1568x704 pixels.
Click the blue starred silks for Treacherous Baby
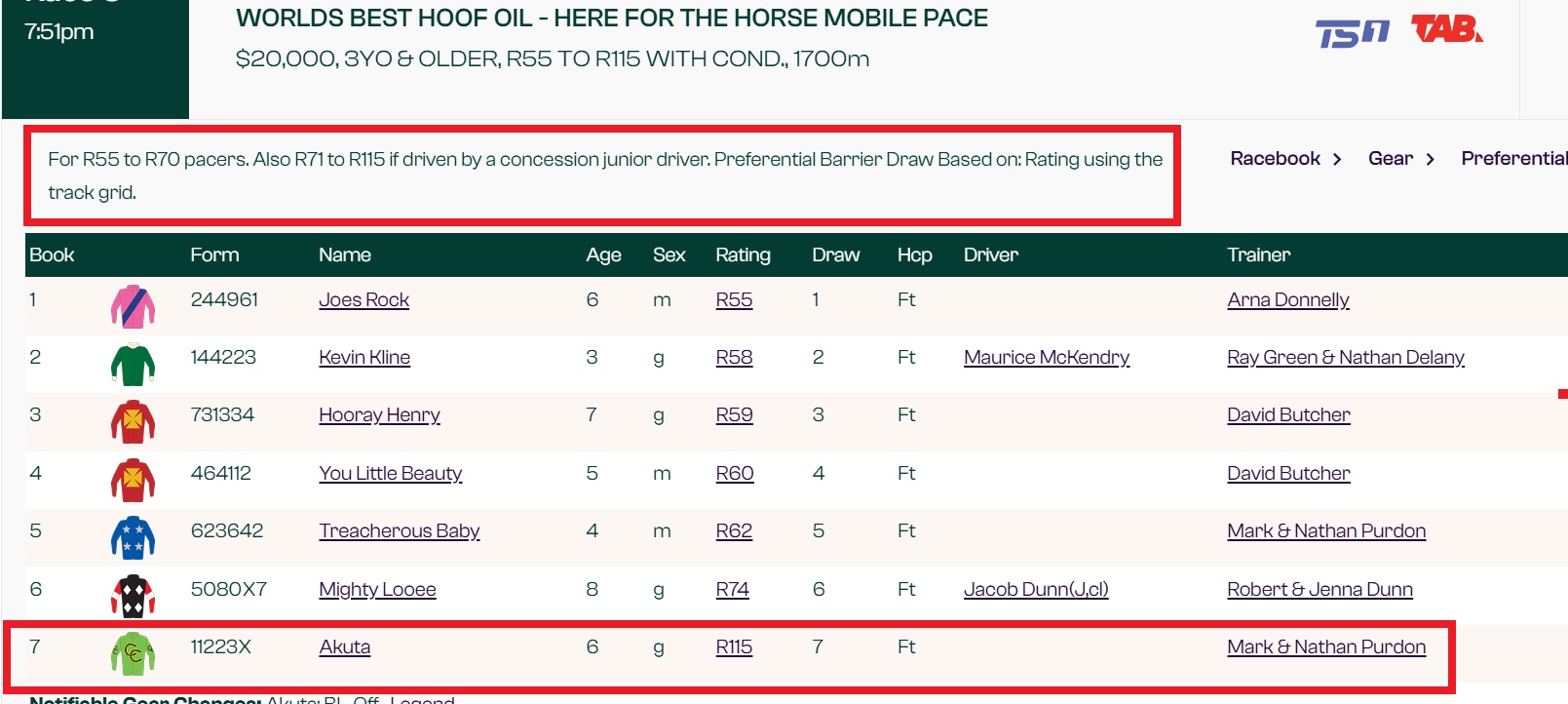tap(133, 537)
